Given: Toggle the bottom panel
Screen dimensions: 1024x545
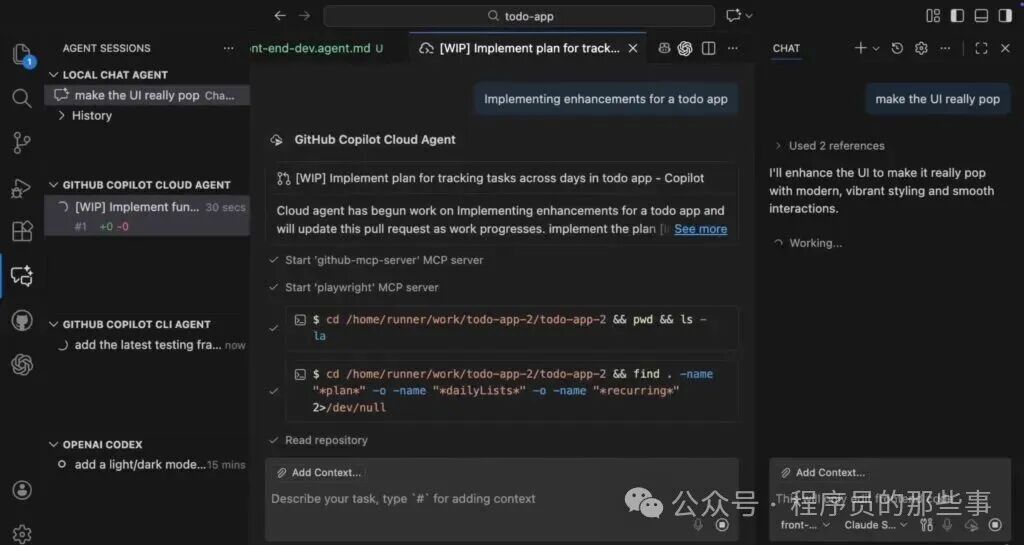Looking at the screenshot, I should 981,16.
